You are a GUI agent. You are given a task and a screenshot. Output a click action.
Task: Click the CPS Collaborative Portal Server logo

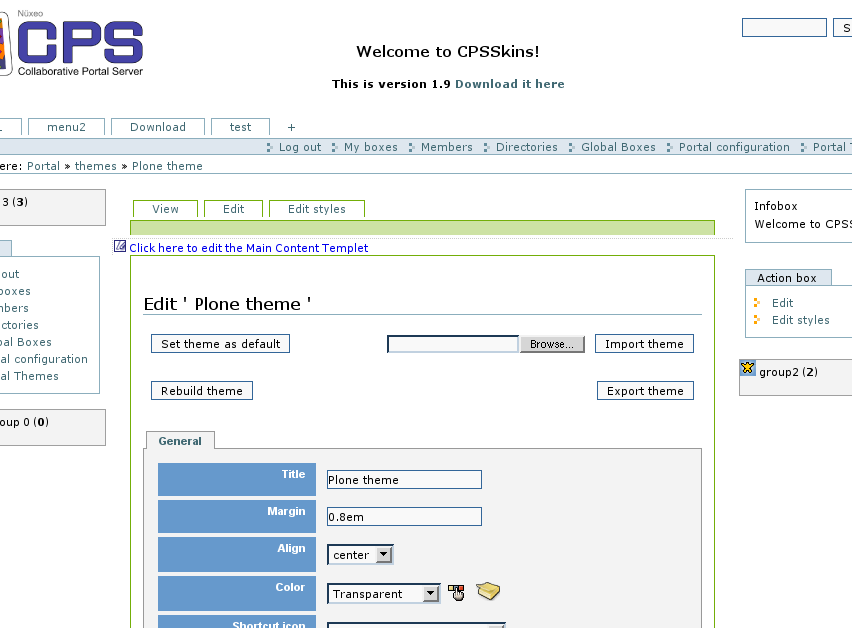72,43
